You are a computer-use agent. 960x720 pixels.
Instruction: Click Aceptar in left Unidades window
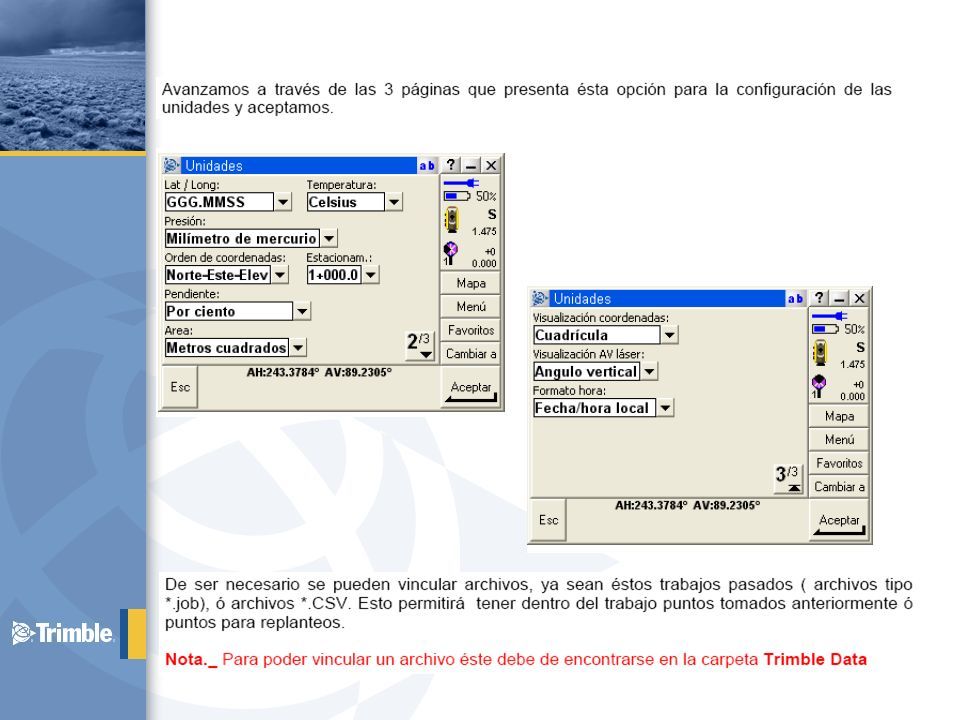click(471, 387)
